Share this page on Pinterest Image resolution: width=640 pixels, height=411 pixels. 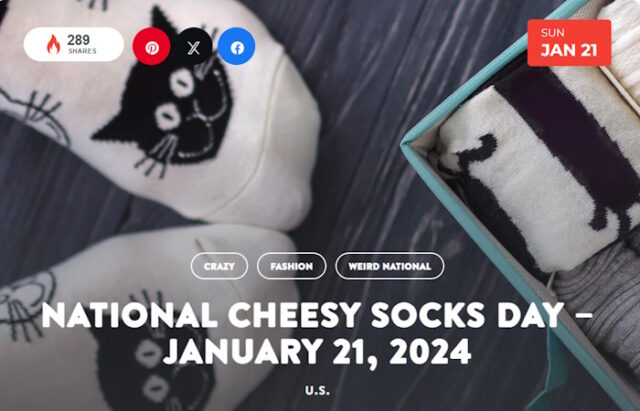coord(151,47)
